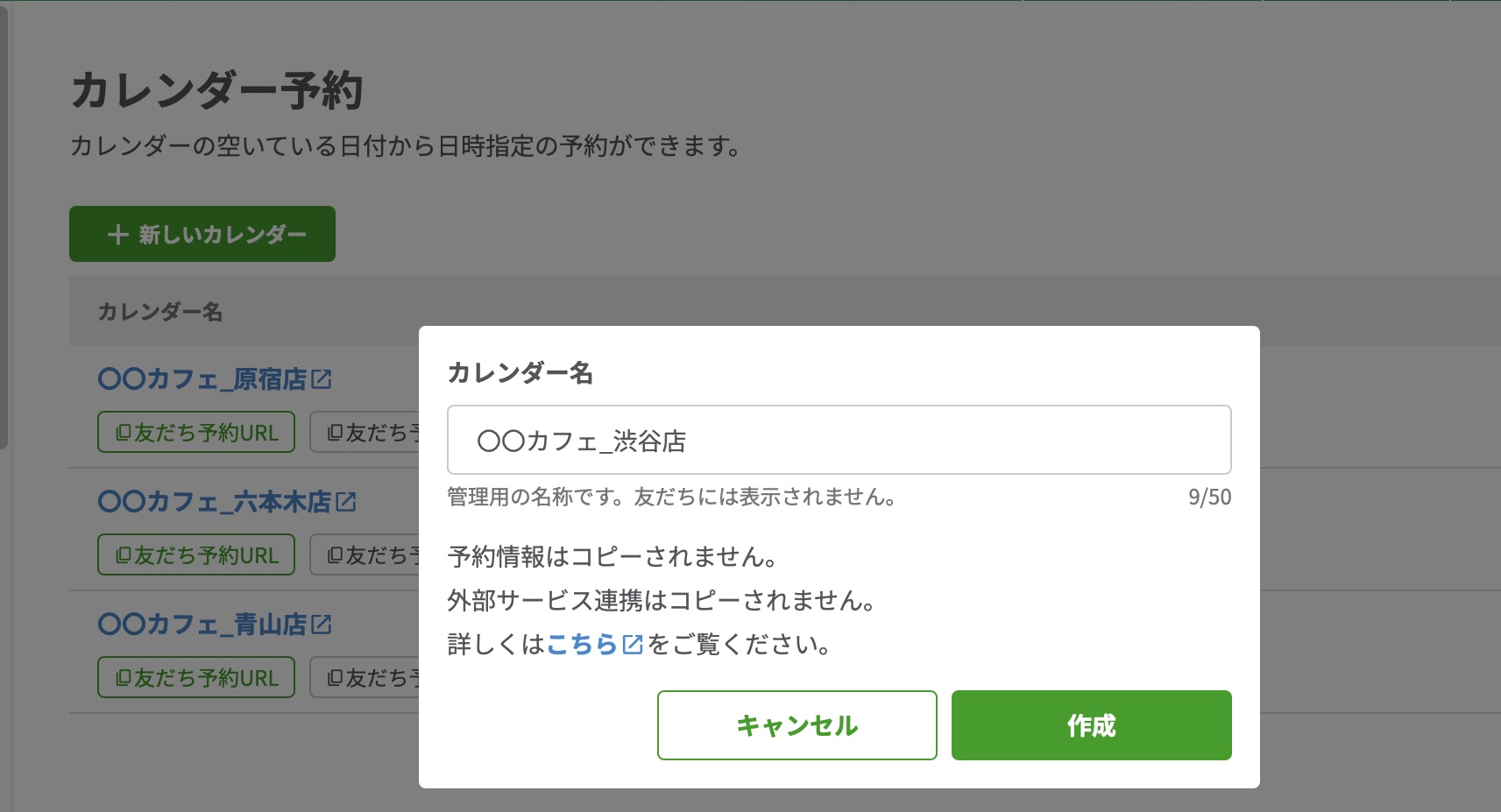The image size is (1501, 812).
Task: Click copy icon in 原宿店's 友だち予約URL button
Action: click(124, 433)
